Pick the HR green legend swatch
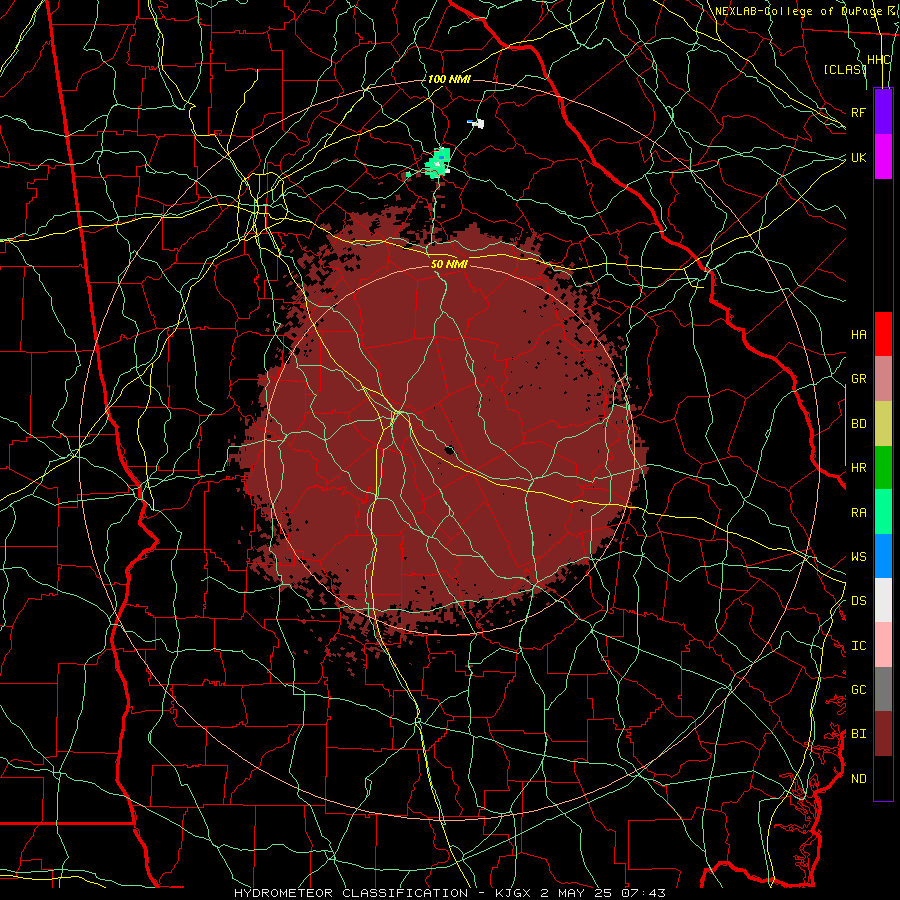 [x=883, y=468]
